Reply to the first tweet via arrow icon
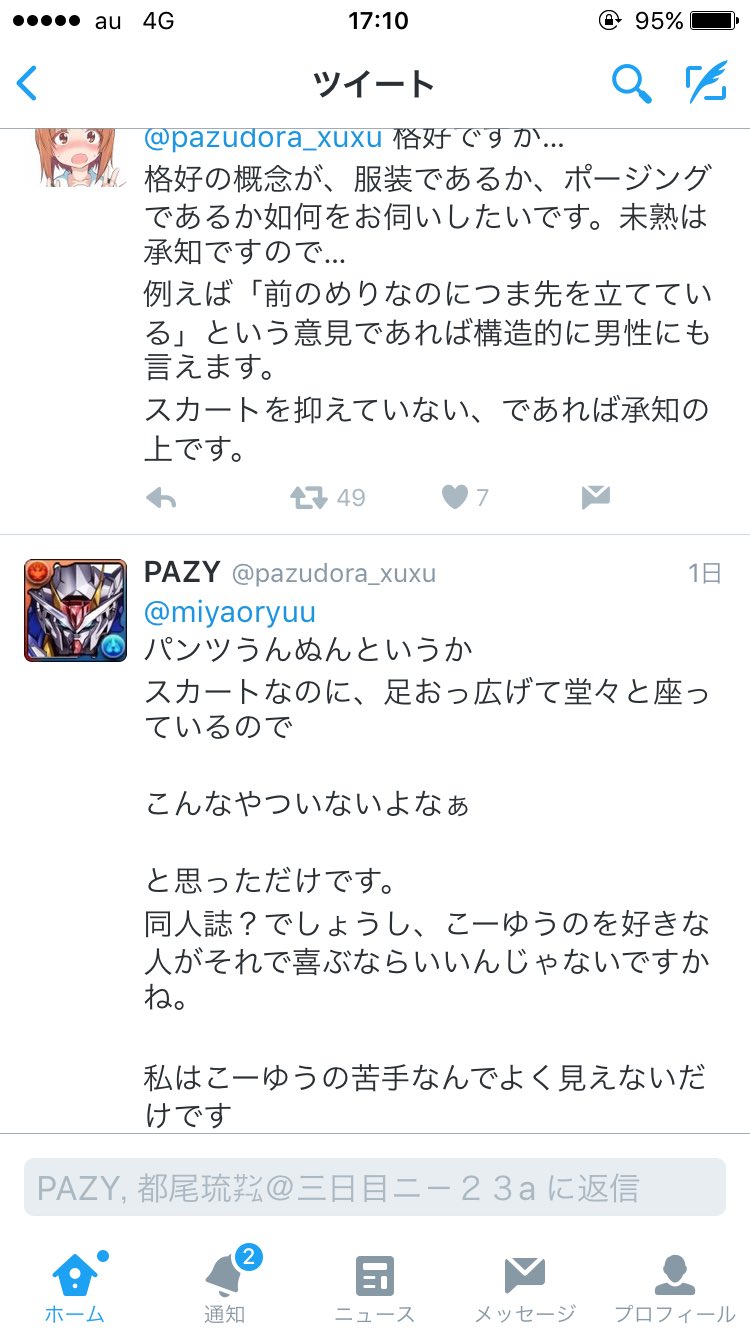 pyautogui.click(x=161, y=497)
